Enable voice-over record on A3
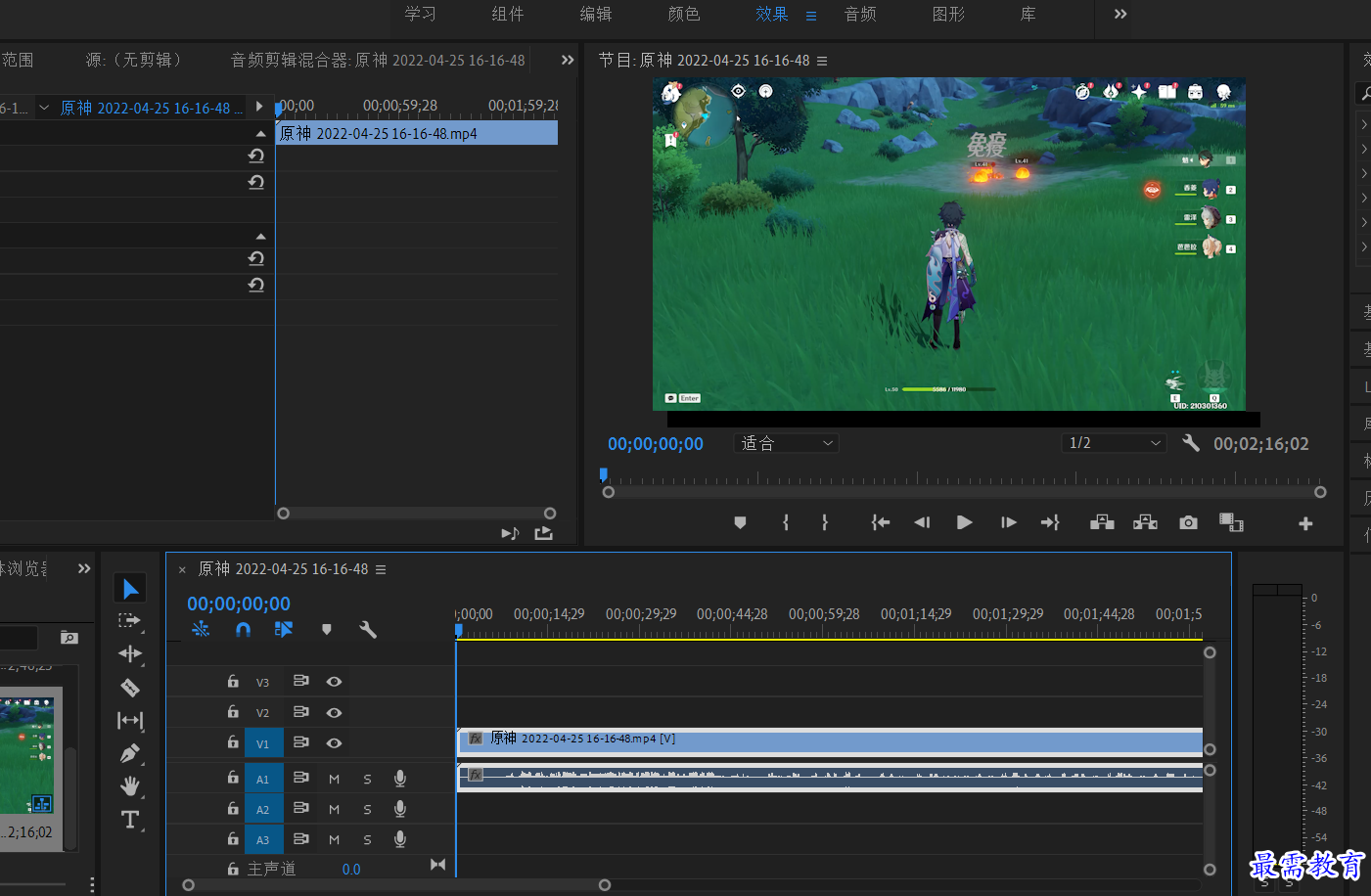Image resolution: width=1371 pixels, height=896 pixels. click(x=400, y=839)
